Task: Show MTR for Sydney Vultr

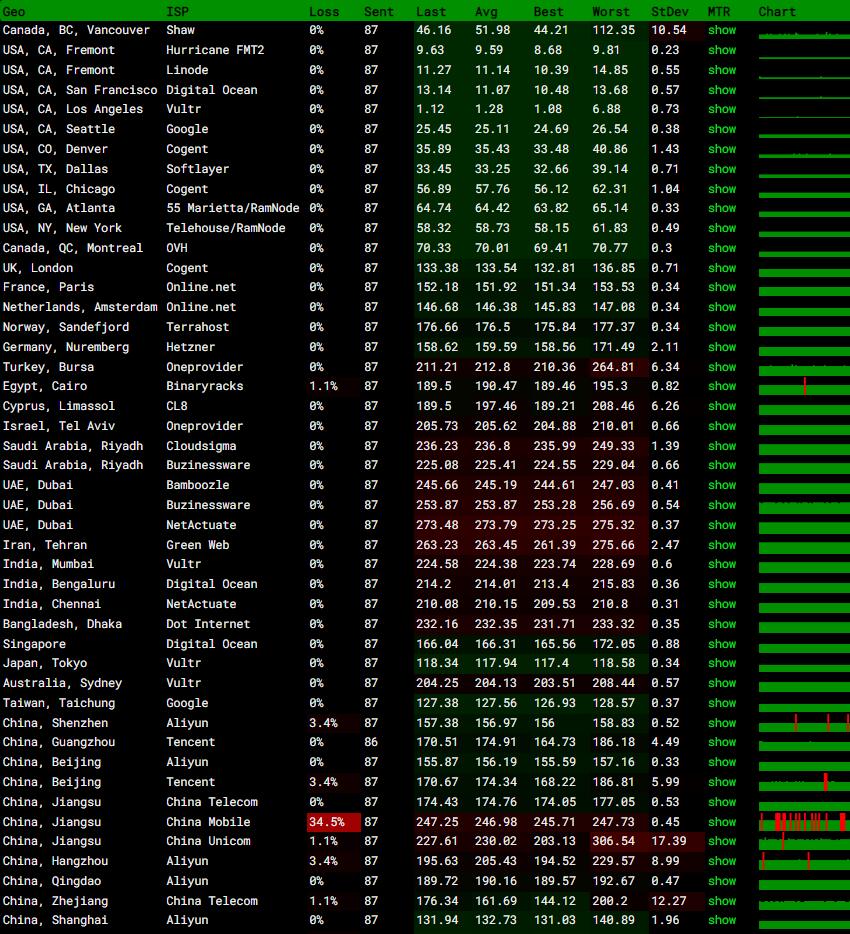Action: [x=722, y=683]
